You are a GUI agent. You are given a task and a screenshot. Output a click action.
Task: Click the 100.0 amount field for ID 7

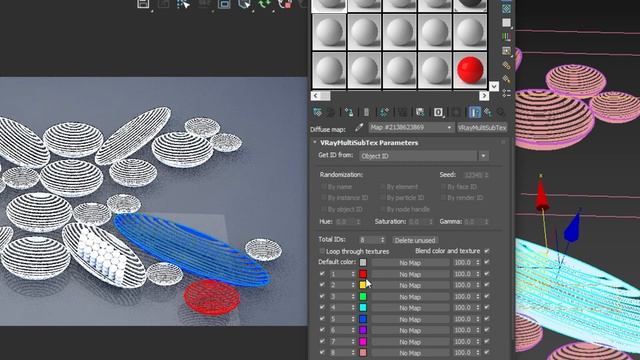tap(464, 341)
